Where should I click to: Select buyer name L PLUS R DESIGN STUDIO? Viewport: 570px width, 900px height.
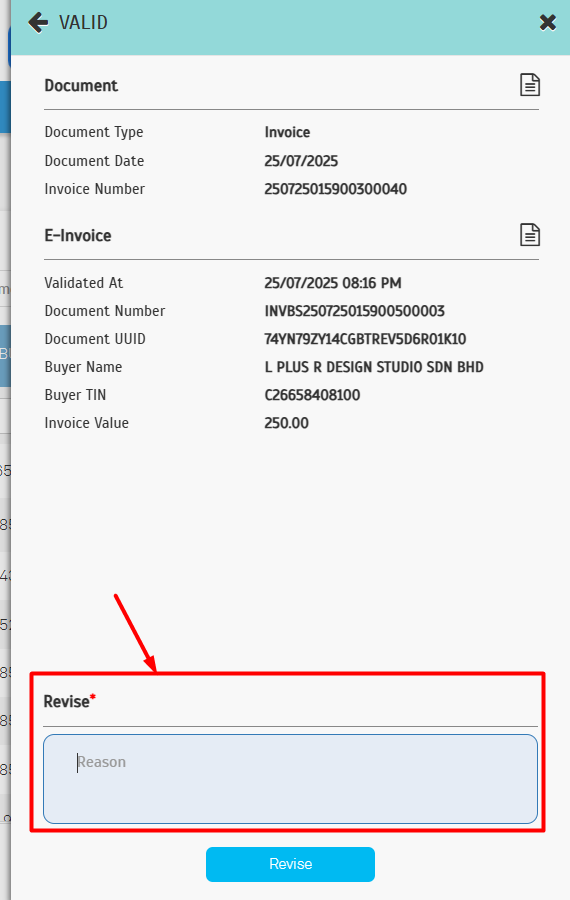[374, 367]
